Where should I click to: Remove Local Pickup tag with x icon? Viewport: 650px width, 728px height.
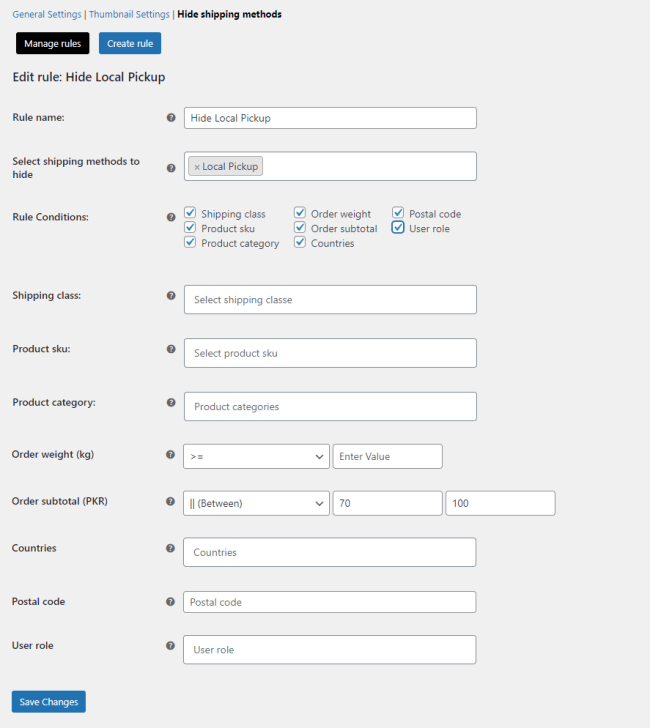tap(197, 167)
